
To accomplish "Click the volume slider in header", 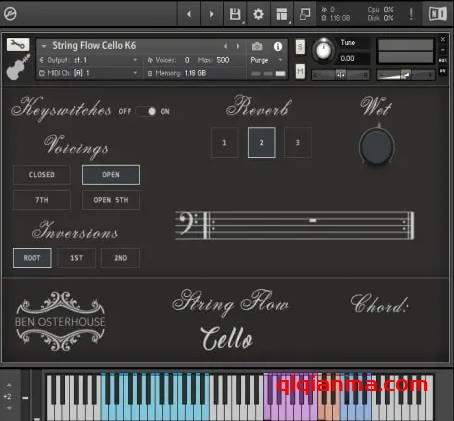I will tap(405, 75).
